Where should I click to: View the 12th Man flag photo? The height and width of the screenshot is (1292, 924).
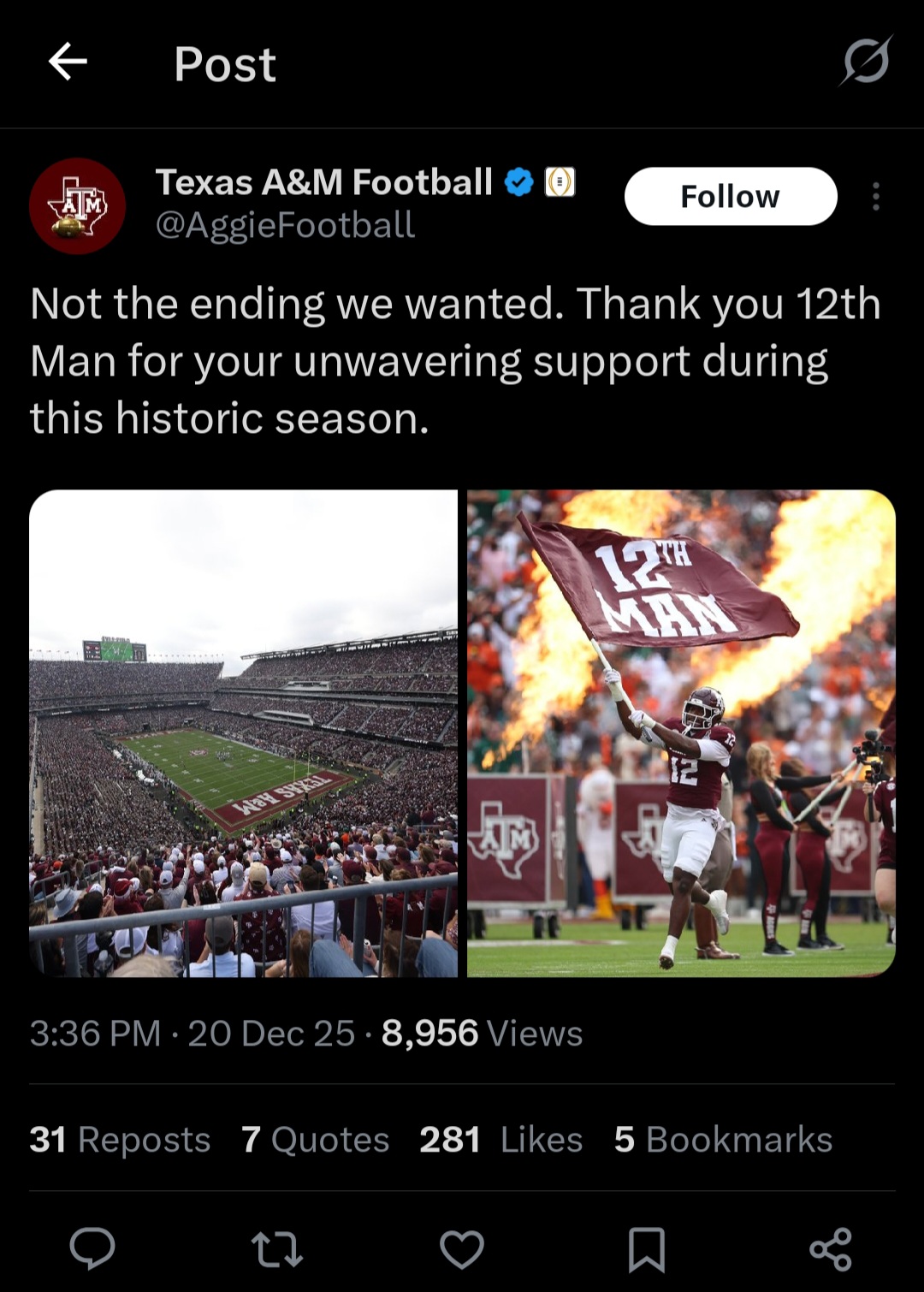point(681,733)
